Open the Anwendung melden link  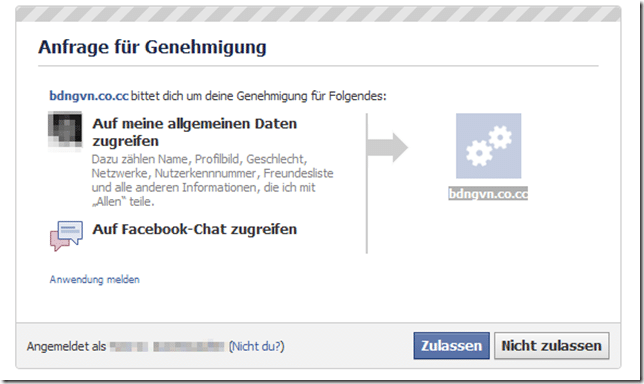click(94, 280)
